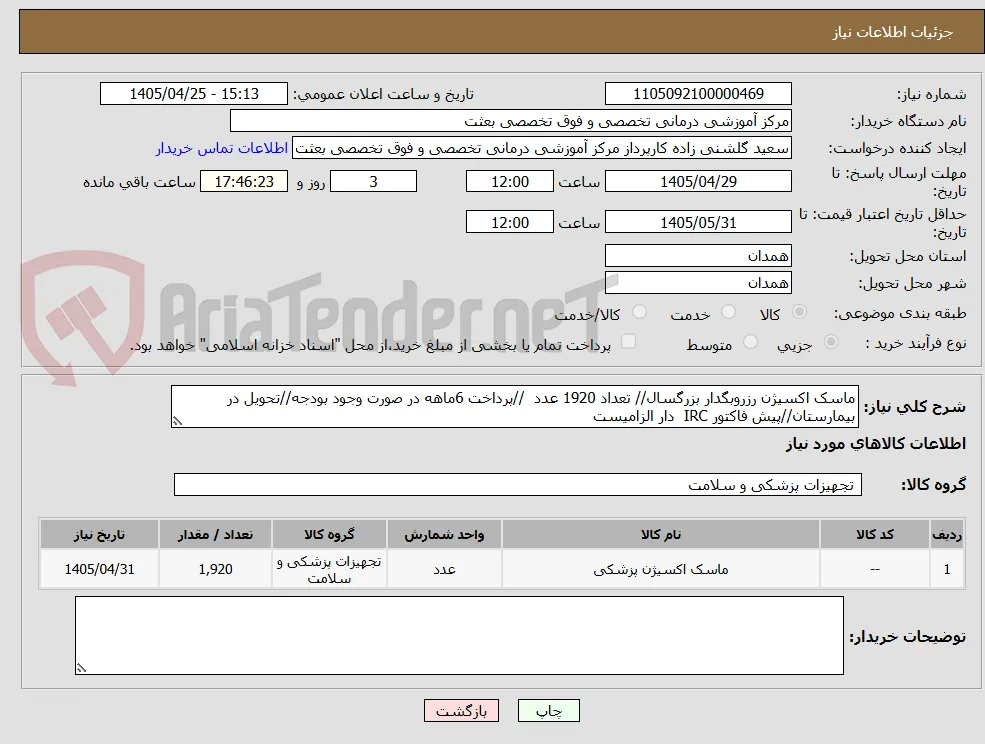Click the کد کالا column header
This screenshot has height=744, width=985.
(875, 535)
